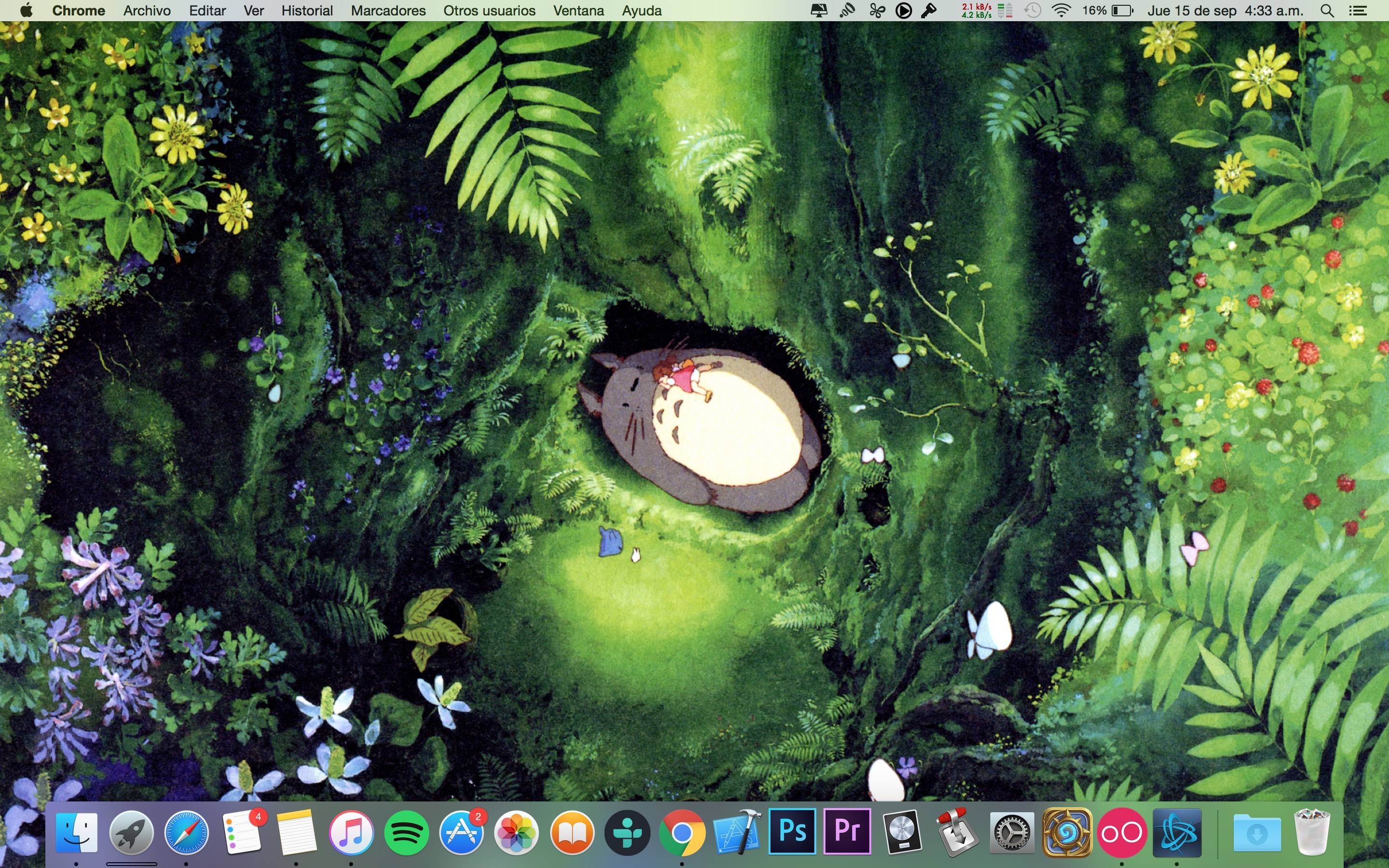Open the Archivo menu
The image size is (1389, 868).
coord(147,10)
